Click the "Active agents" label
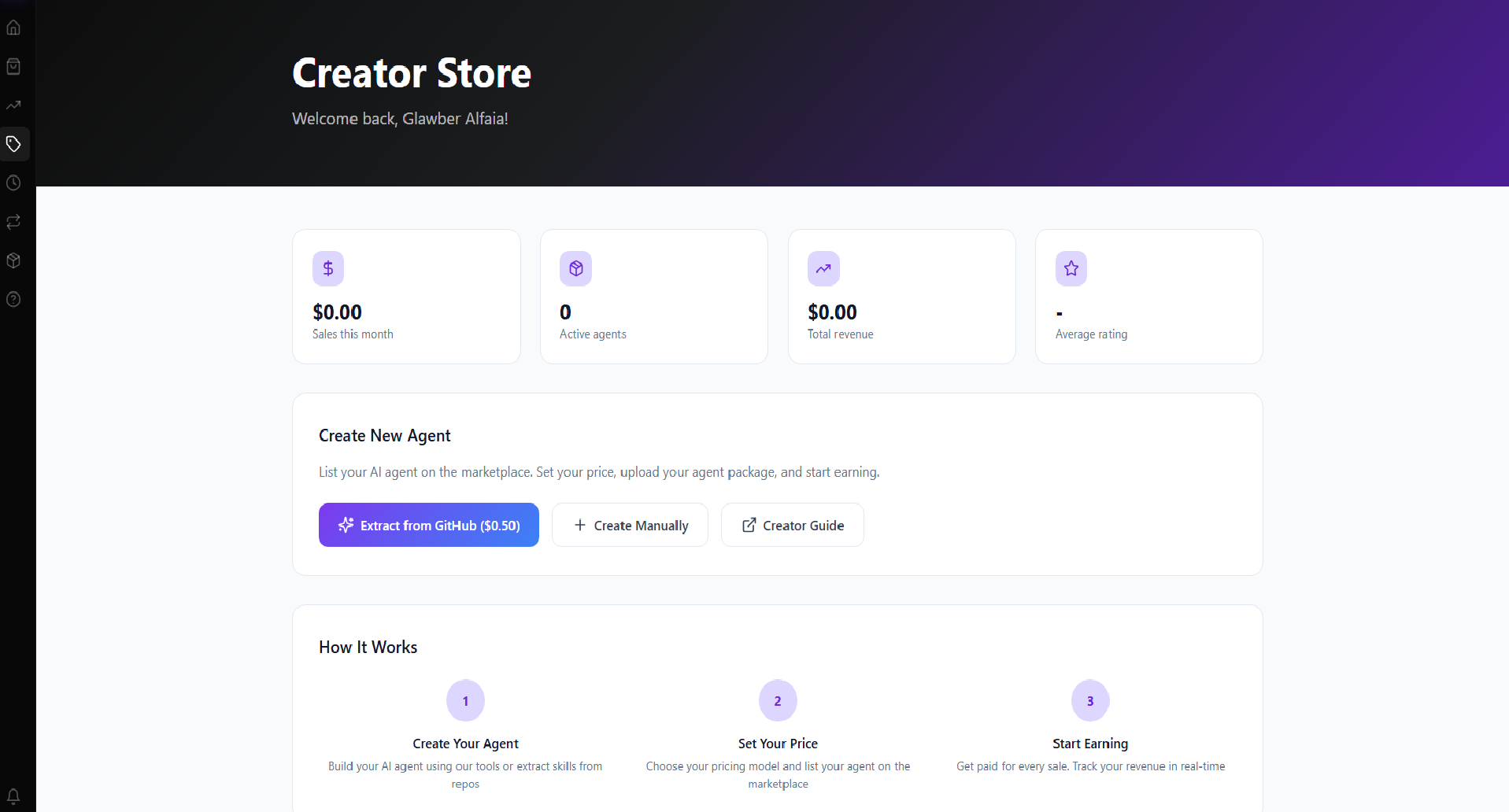 tap(593, 334)
